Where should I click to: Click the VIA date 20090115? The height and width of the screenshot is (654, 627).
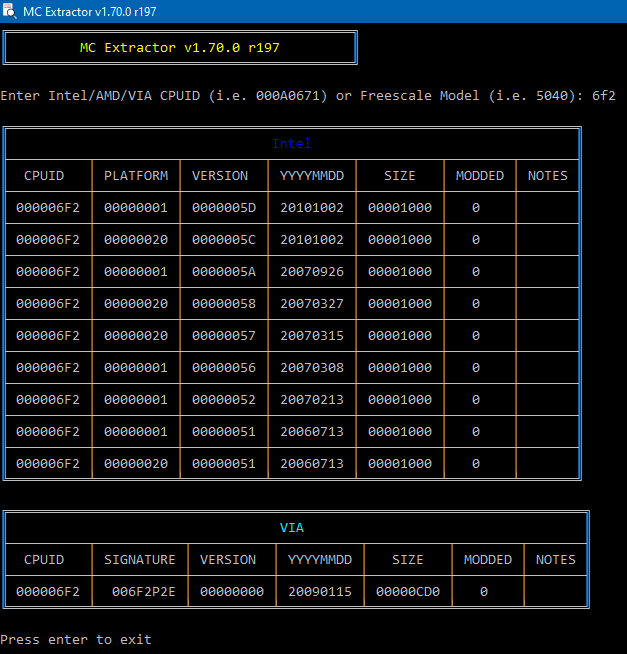click(x=320, y=591)
